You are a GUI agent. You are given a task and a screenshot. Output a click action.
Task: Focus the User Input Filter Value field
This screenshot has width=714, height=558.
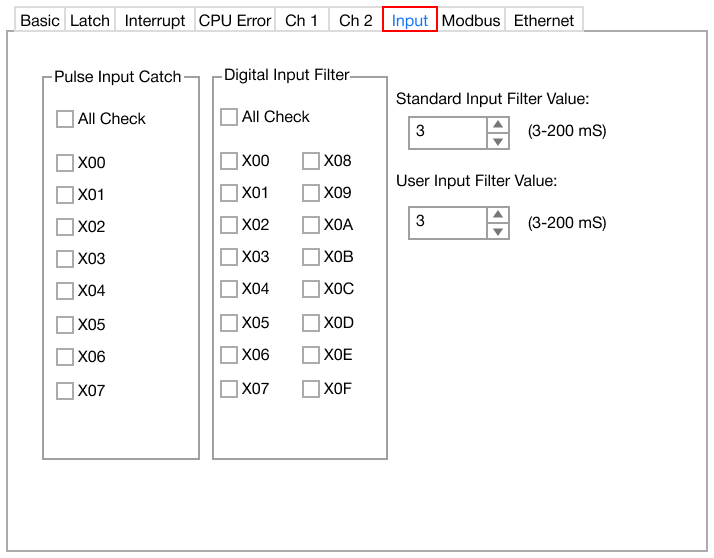(x=446, y=222)
